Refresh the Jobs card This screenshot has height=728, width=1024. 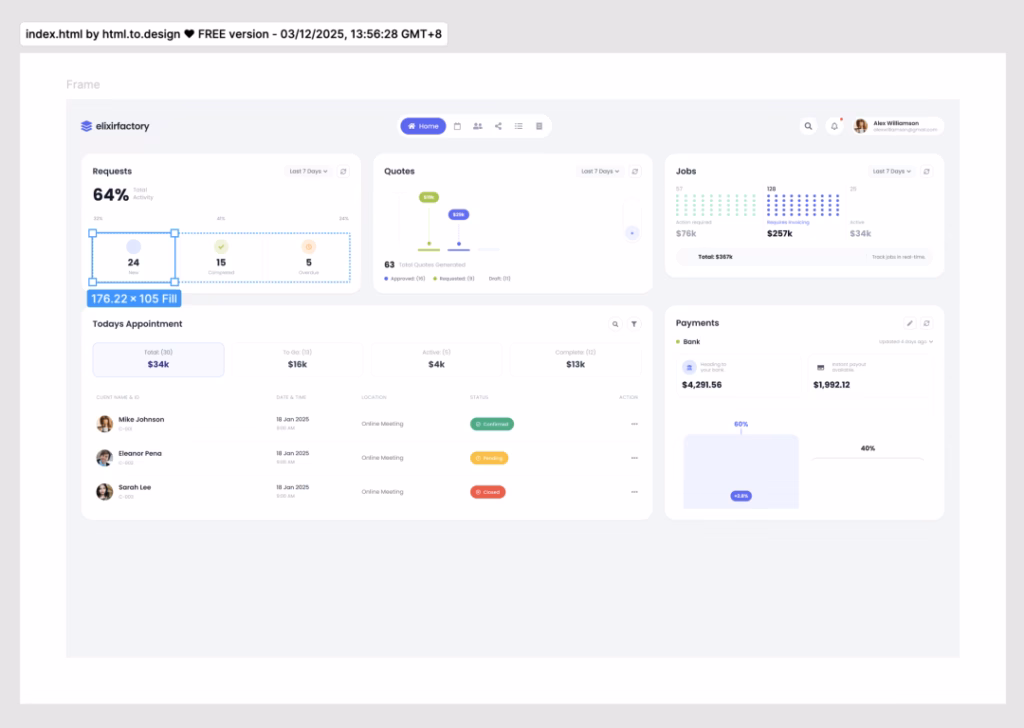click(x=926, y=171)
